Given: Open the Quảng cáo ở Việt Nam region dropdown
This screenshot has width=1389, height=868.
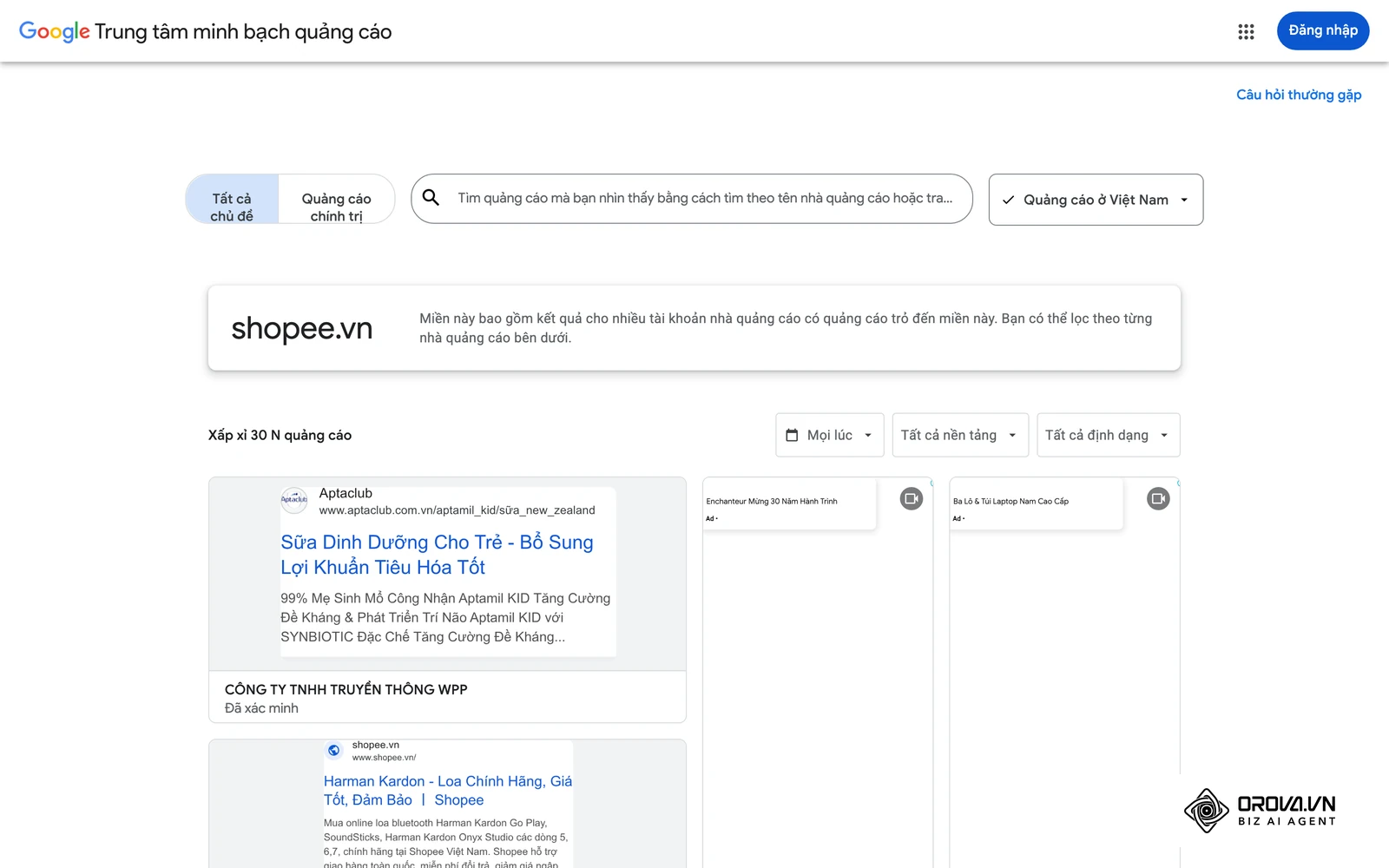Looking at the screenshot, I should [x=1096, y=200].
